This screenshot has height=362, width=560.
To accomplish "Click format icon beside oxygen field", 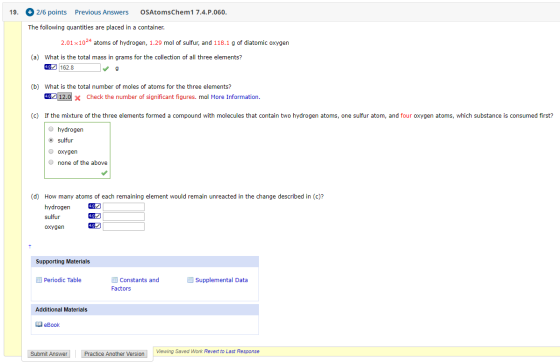I will tap(95, 226).
